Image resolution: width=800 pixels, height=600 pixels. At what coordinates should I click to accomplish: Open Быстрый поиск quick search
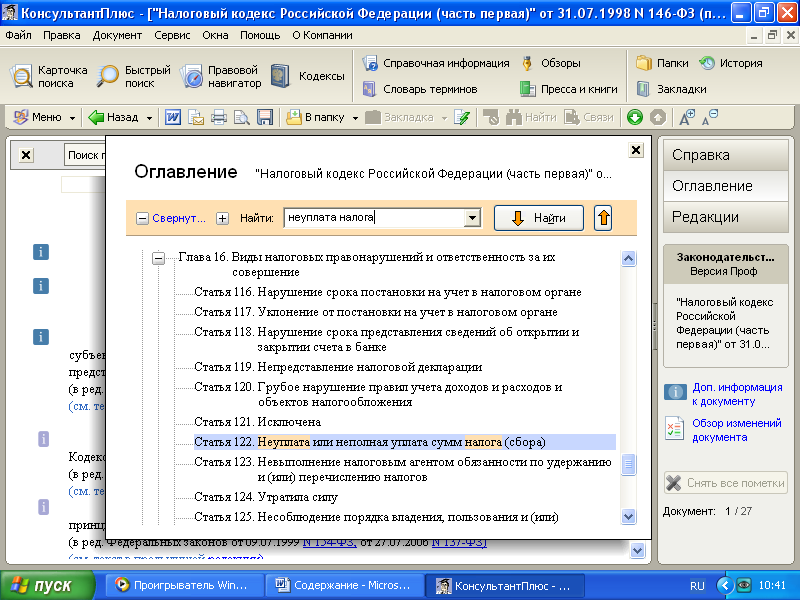point(134,77)
